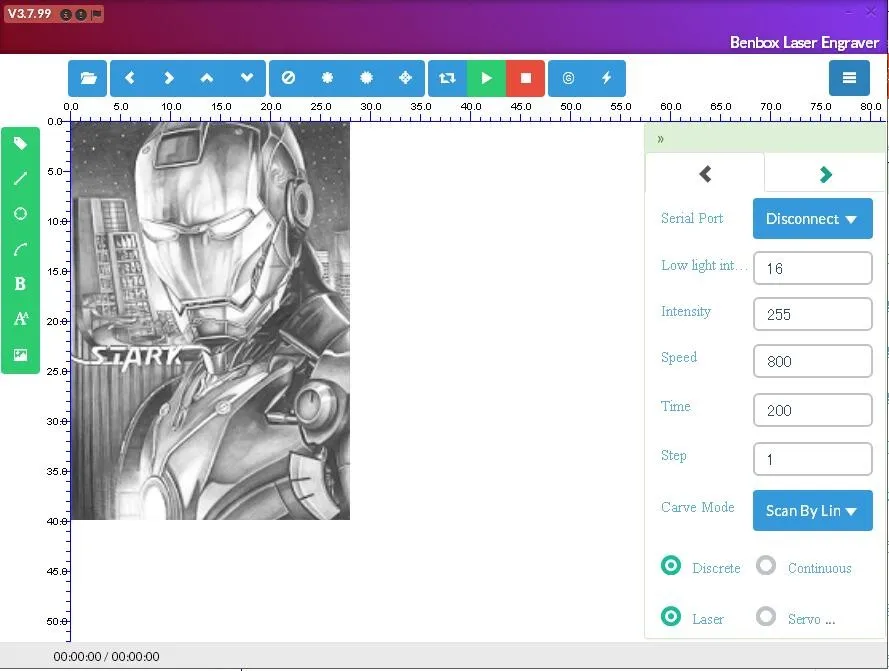Open the hamburger menu button
889x671 pixels.
849,78
